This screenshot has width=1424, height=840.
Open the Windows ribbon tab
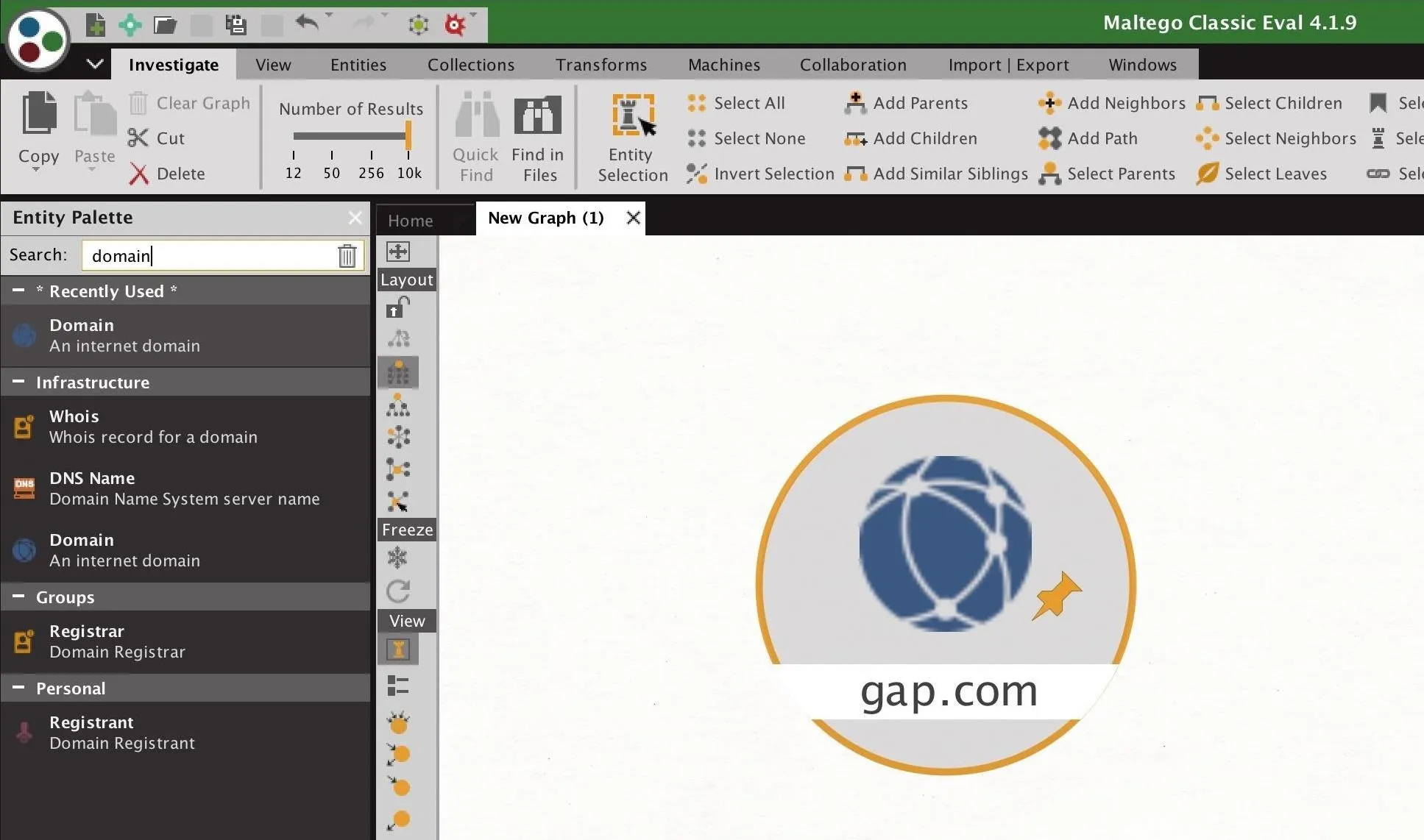click(1143, 65)
